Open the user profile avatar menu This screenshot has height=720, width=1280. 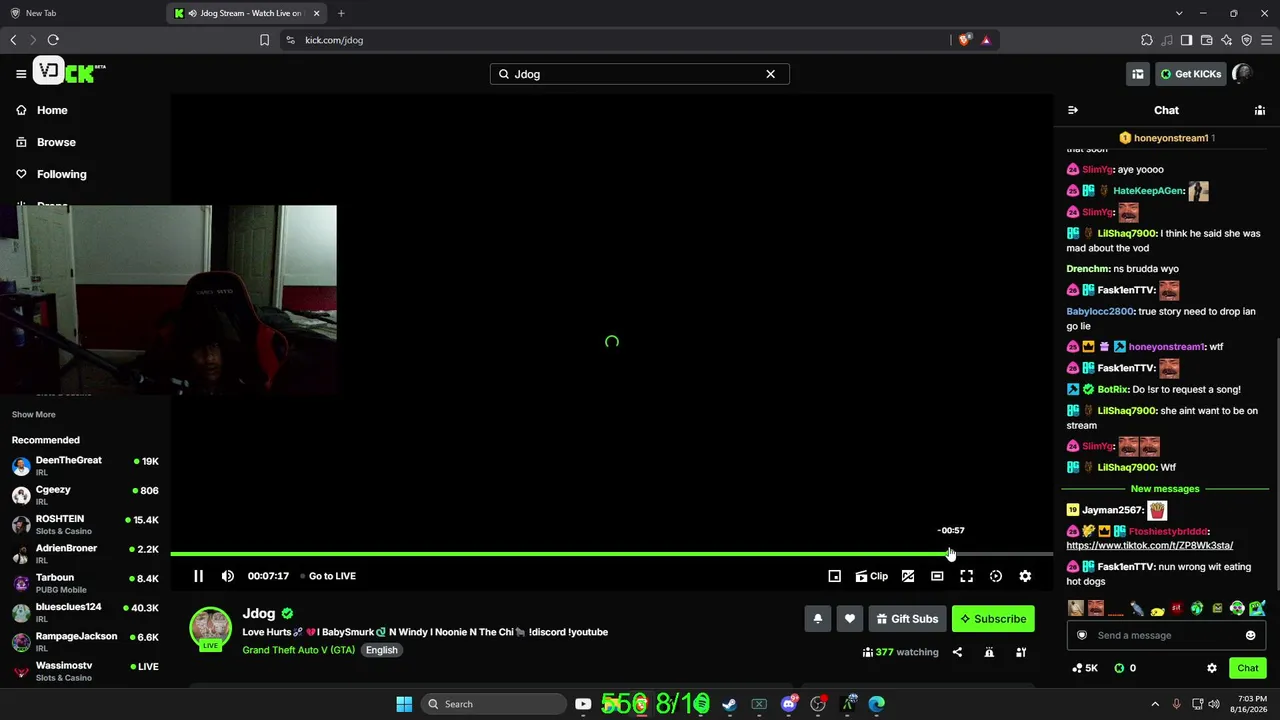pos(1243,74)
